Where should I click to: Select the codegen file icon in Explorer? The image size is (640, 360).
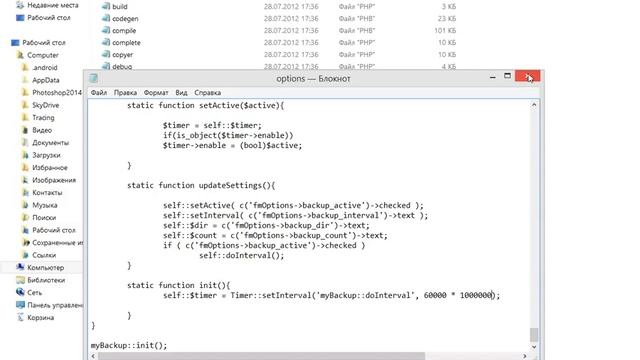point(106,18)
